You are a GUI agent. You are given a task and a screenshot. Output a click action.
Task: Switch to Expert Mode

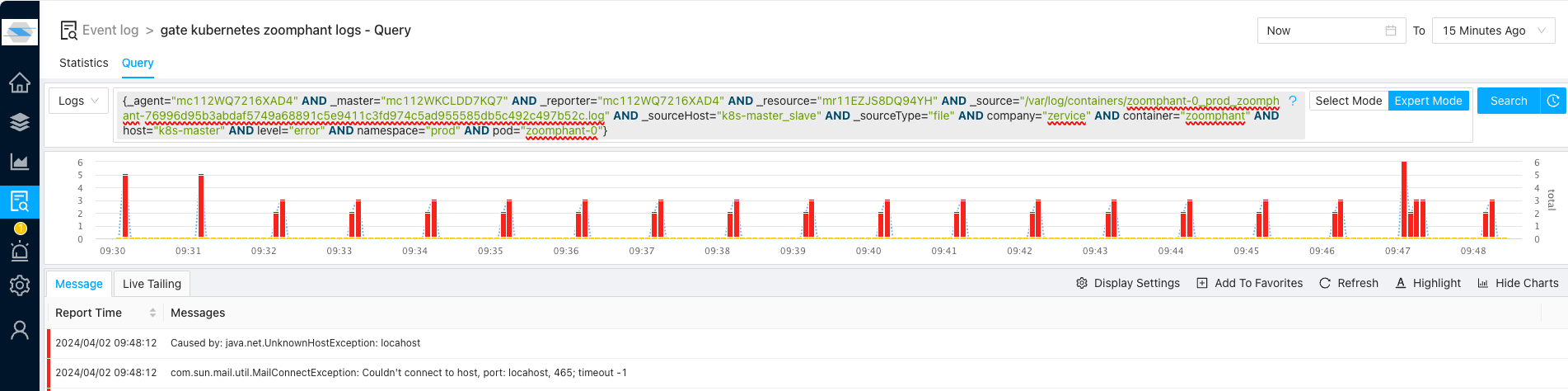(x=1428, y=101)
